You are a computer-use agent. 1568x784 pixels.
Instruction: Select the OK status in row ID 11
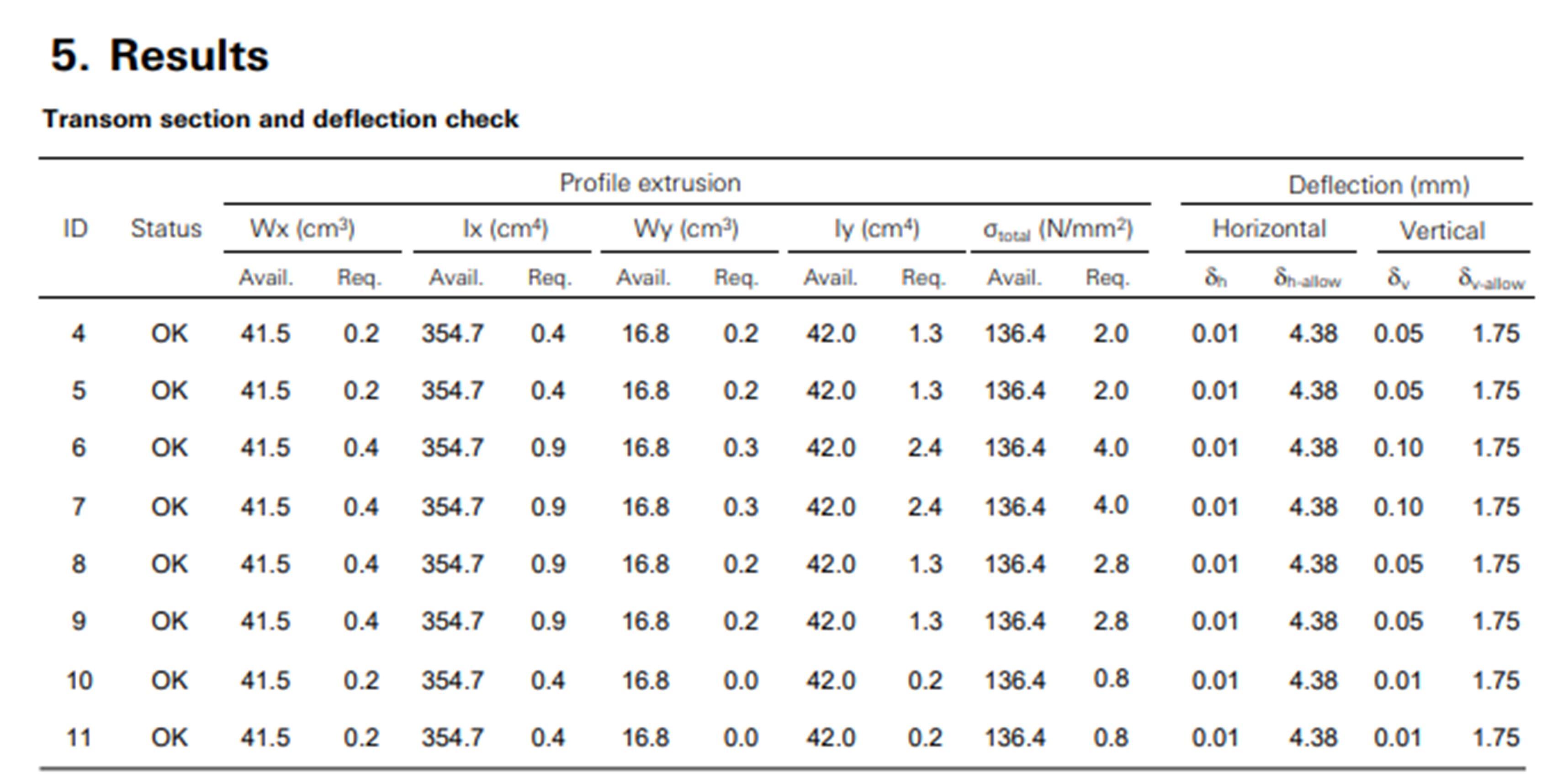(x=170, y=738)
